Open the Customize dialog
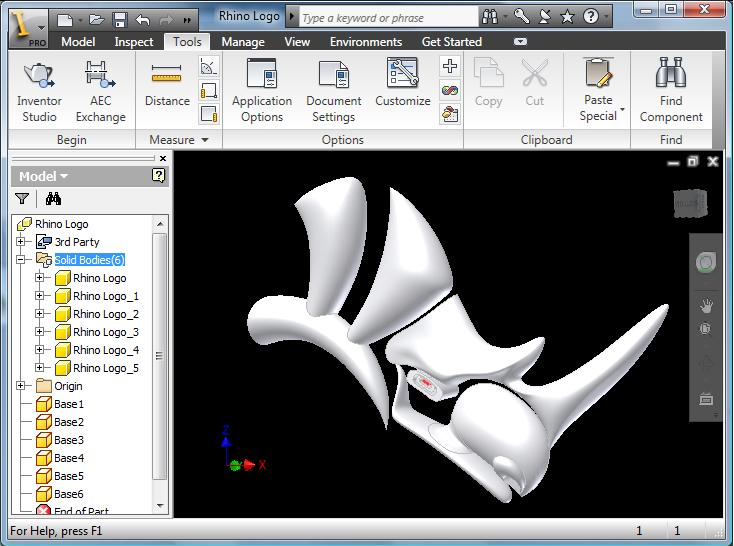This screenshot has width=734, height=546. pos(403,83)
